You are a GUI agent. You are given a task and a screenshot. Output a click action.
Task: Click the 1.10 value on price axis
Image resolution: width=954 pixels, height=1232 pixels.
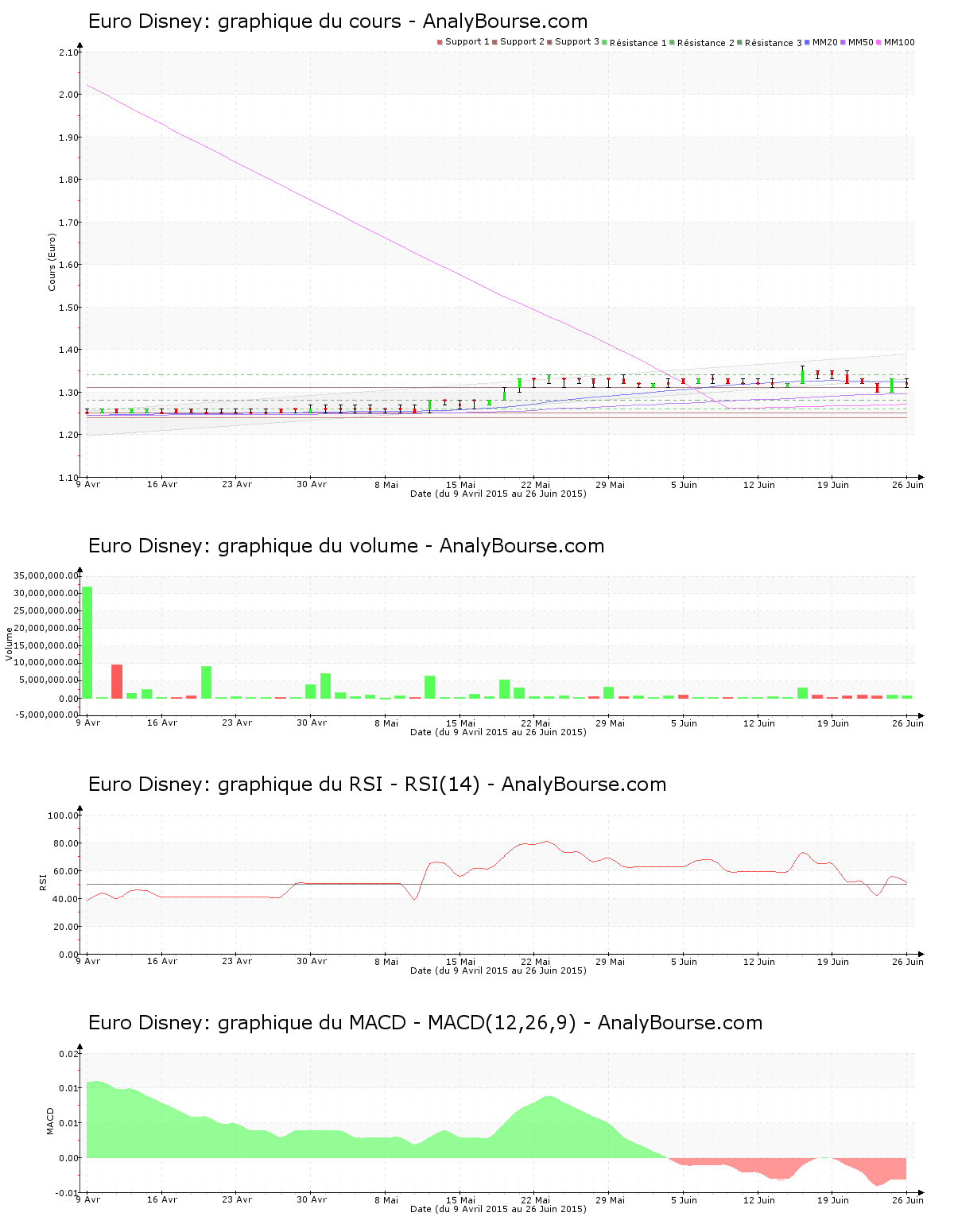(x=69, y=478)
